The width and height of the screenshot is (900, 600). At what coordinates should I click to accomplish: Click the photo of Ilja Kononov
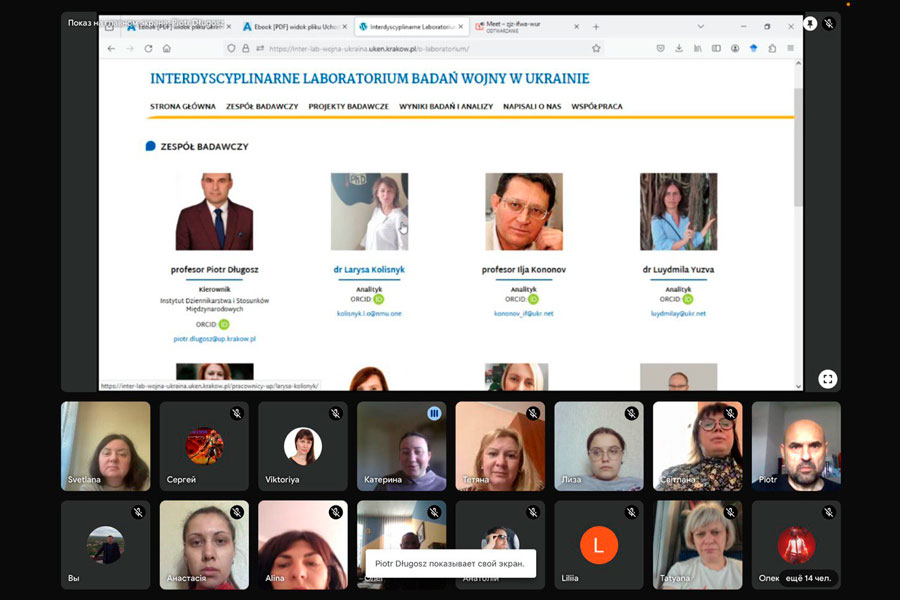pyautogui.click(x=524, y=211)
